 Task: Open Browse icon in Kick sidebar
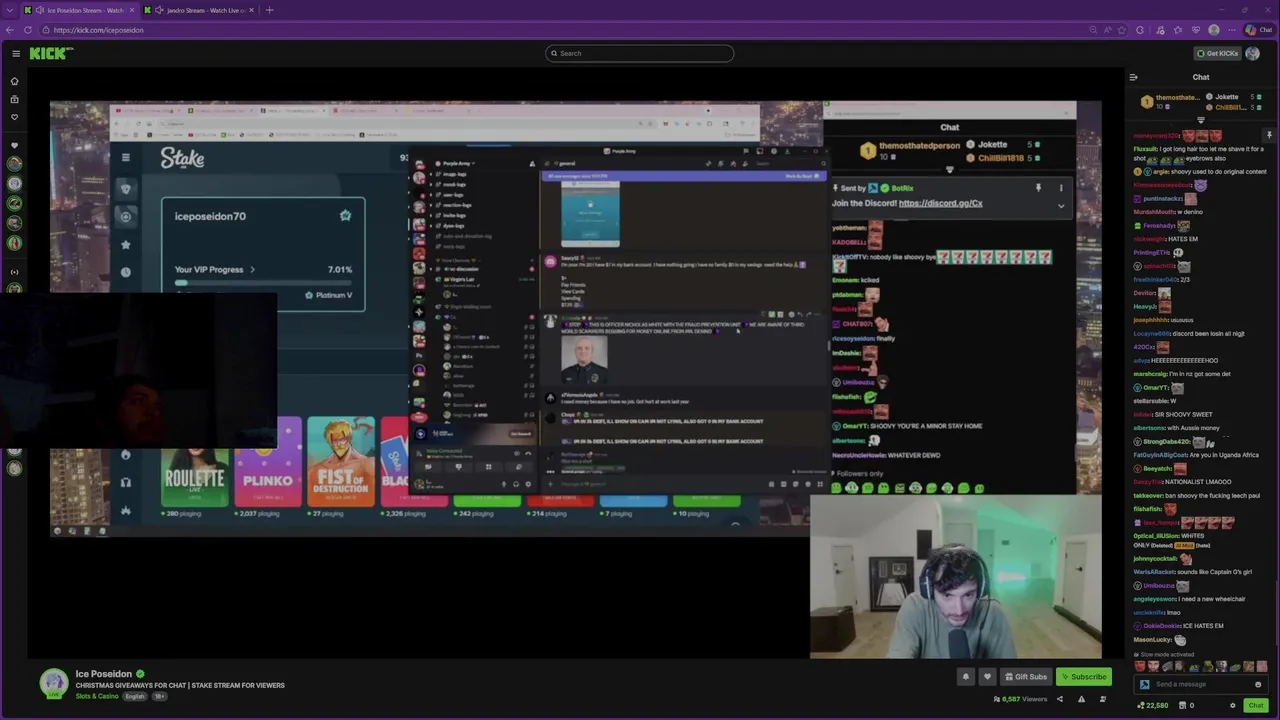coord(14,99)
